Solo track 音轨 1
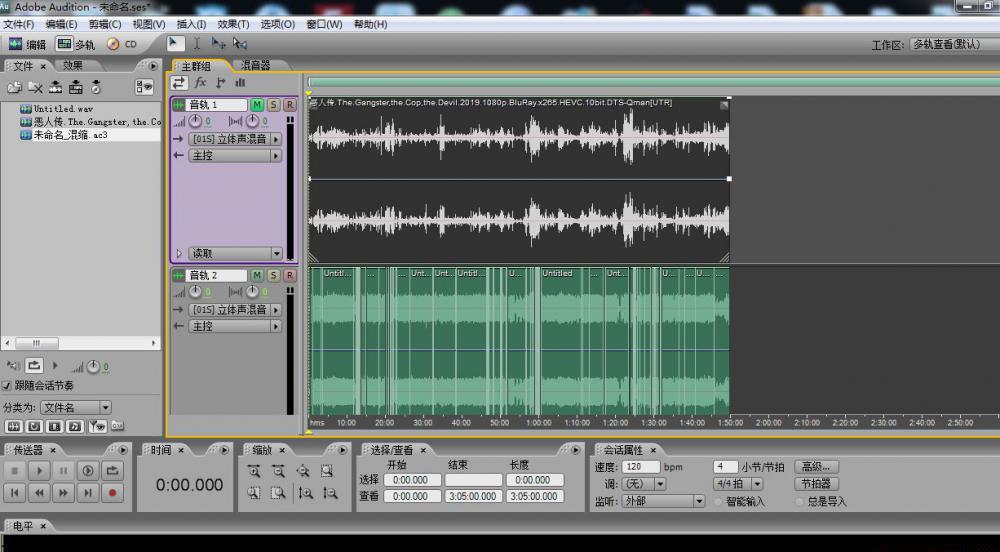This screenshot has width=1000, height=552. [274, 105]
